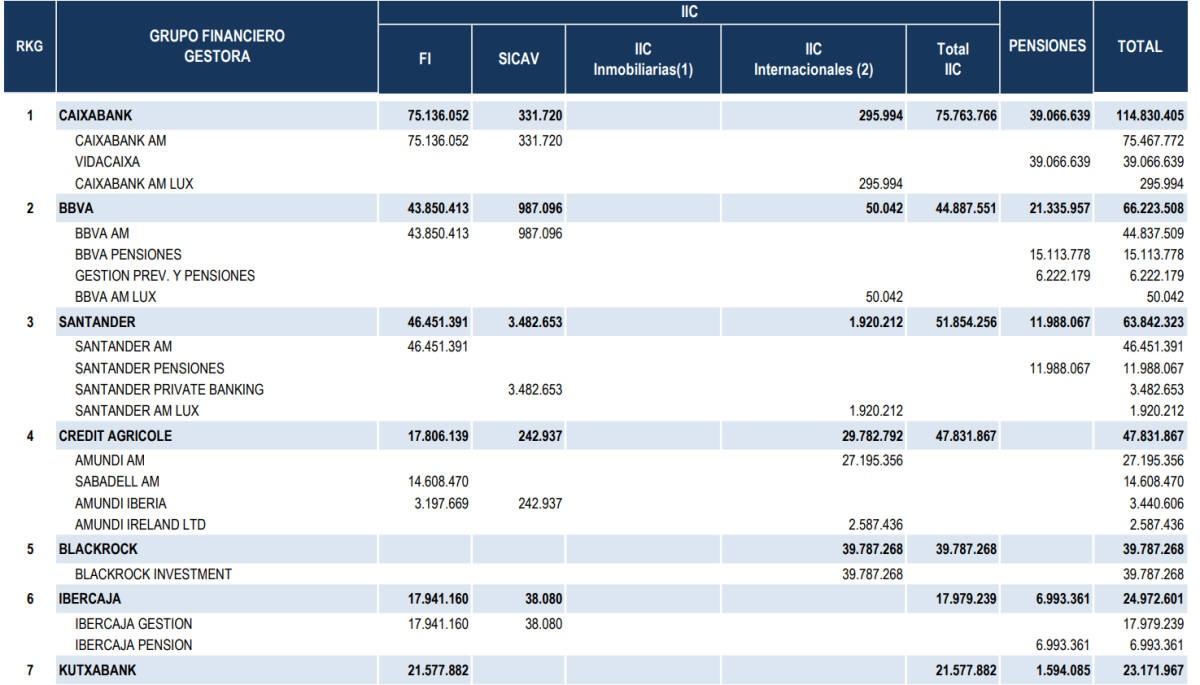Click the CAIXABANK AM LUX row label
This screenshot has width=1200, height=685.
click(x=134, y=184)
